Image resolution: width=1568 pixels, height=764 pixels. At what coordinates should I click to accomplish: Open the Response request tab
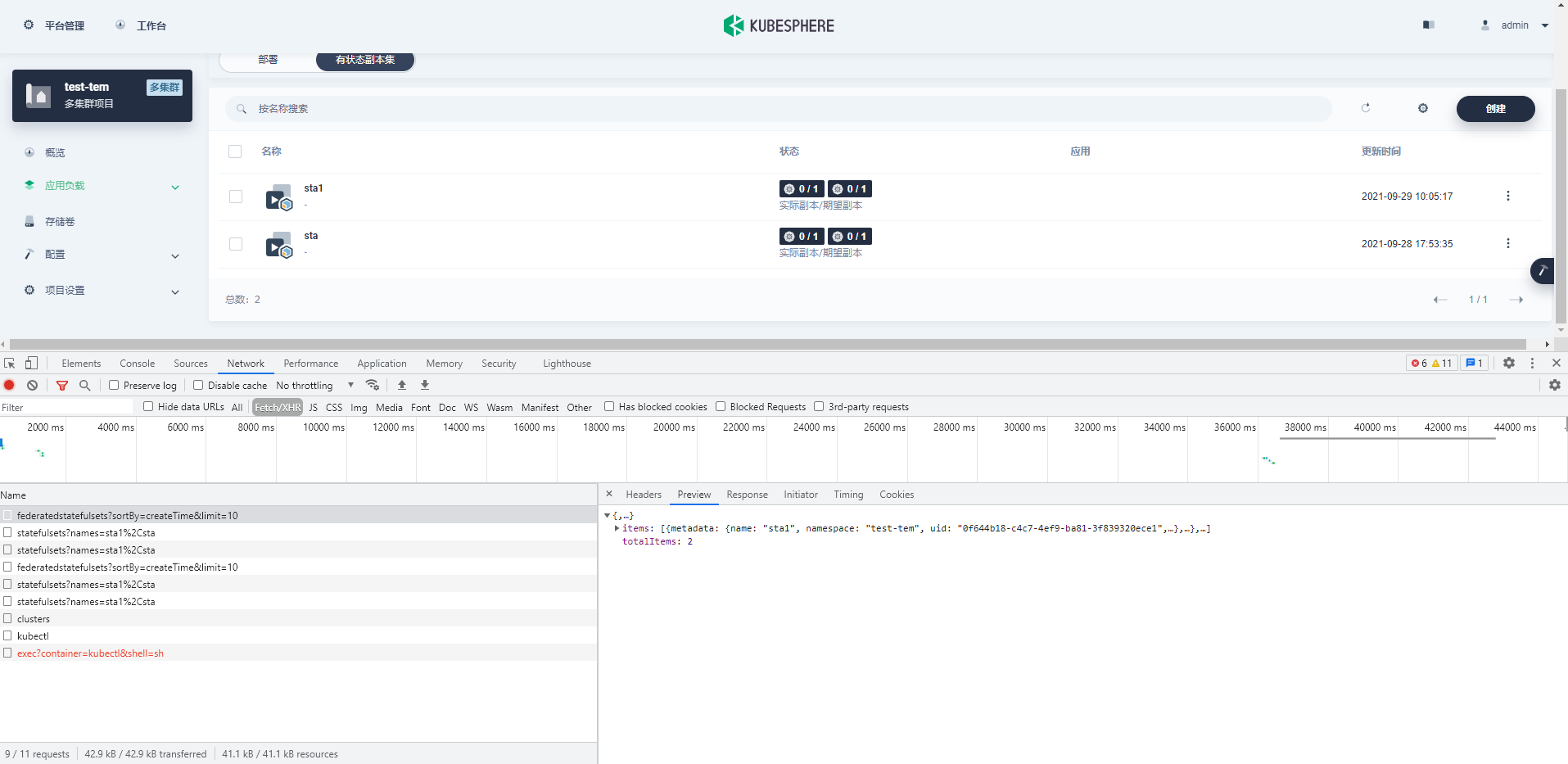tap(747, 495)
